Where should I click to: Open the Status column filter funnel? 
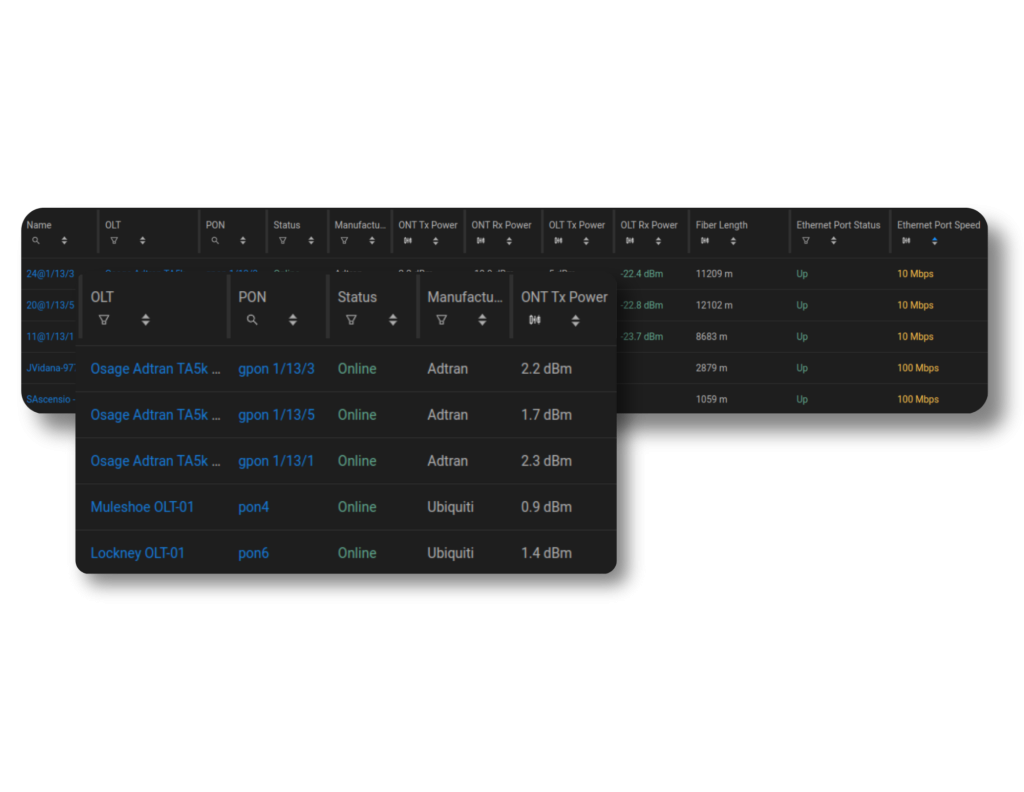pos(283,240)
